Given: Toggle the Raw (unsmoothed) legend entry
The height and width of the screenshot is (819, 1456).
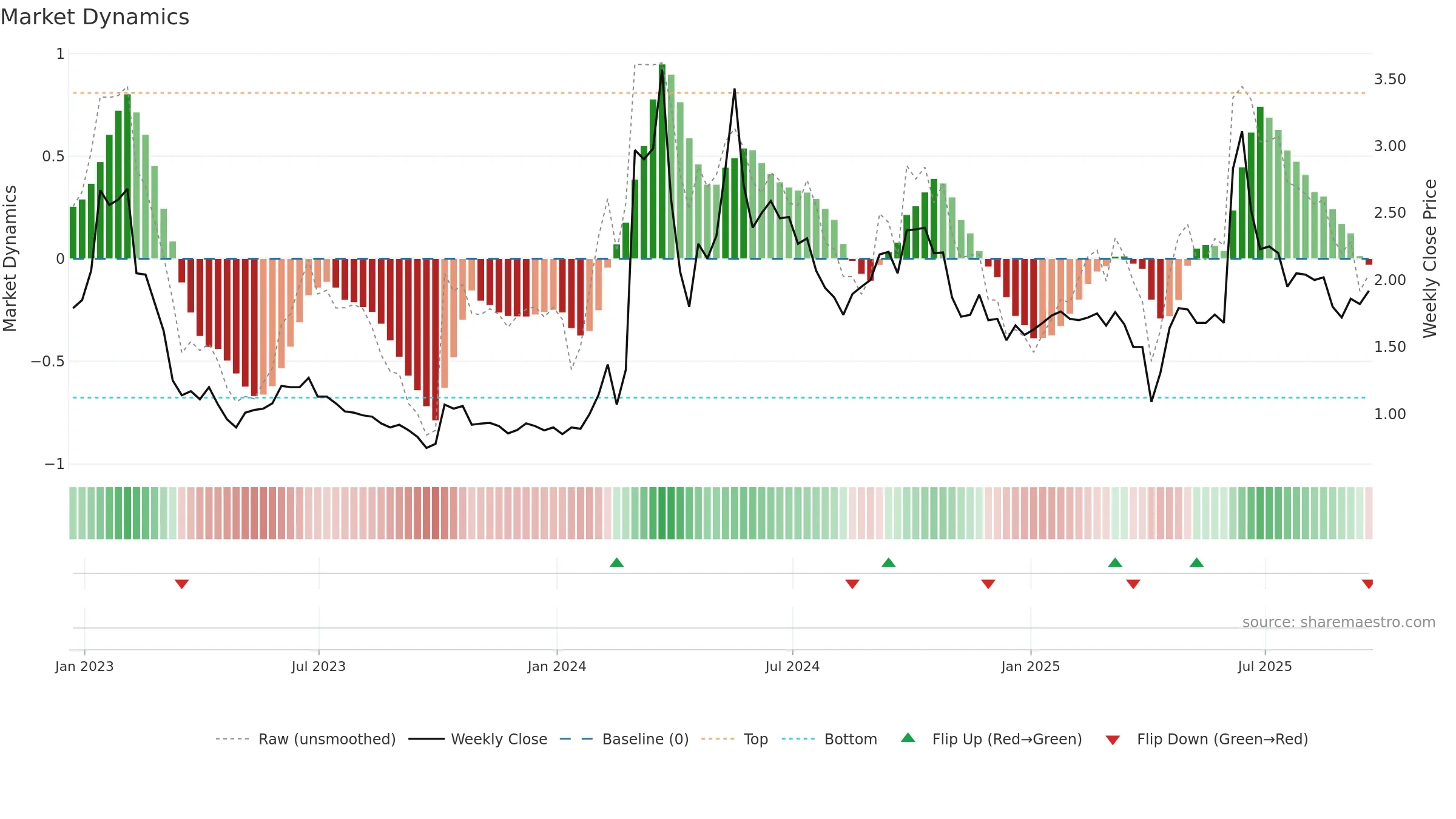Looking at the screenshot, I should pyautogui.click(x=305, y=739).
